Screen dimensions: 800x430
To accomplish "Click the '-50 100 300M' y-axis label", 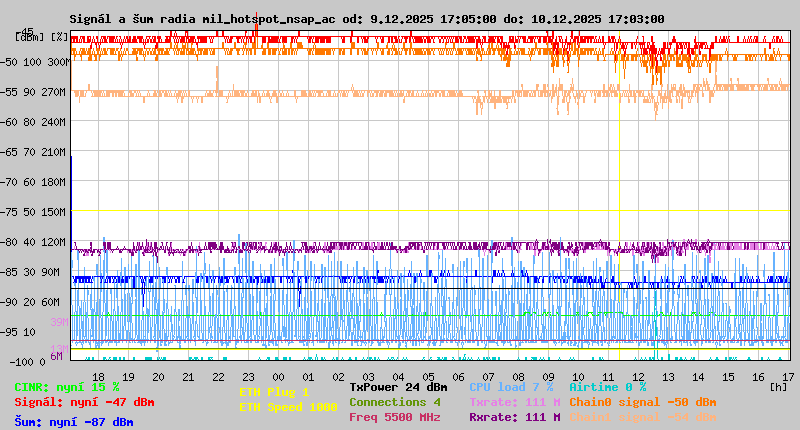I will [35, 62].
